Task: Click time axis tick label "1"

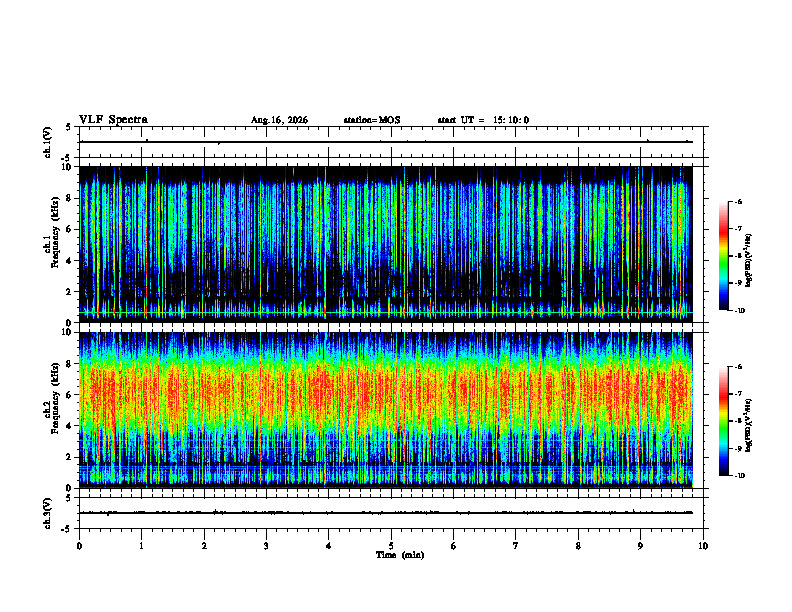Action: point(141,546)
